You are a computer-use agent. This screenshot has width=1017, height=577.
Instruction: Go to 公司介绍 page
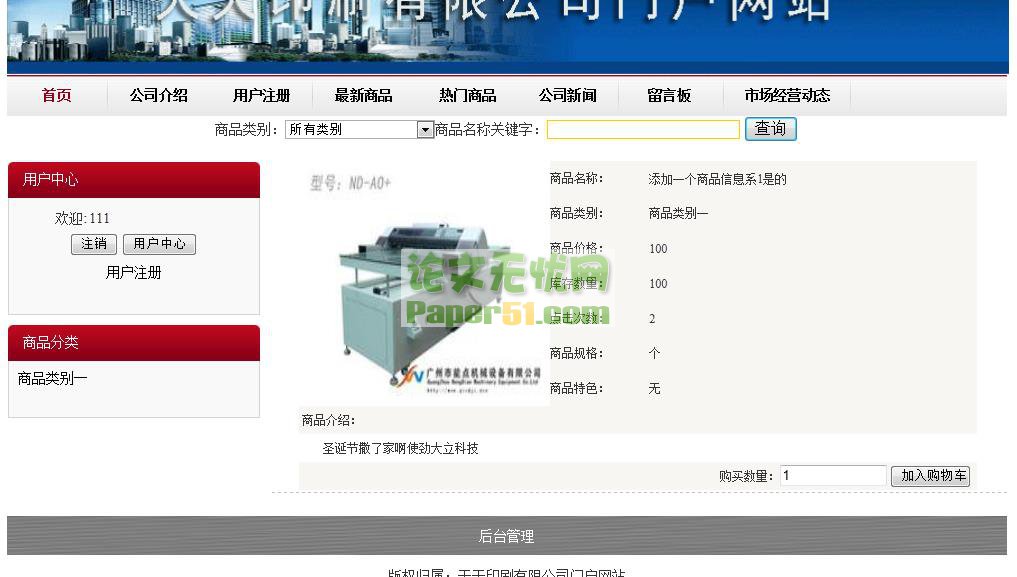pos(158,95)
